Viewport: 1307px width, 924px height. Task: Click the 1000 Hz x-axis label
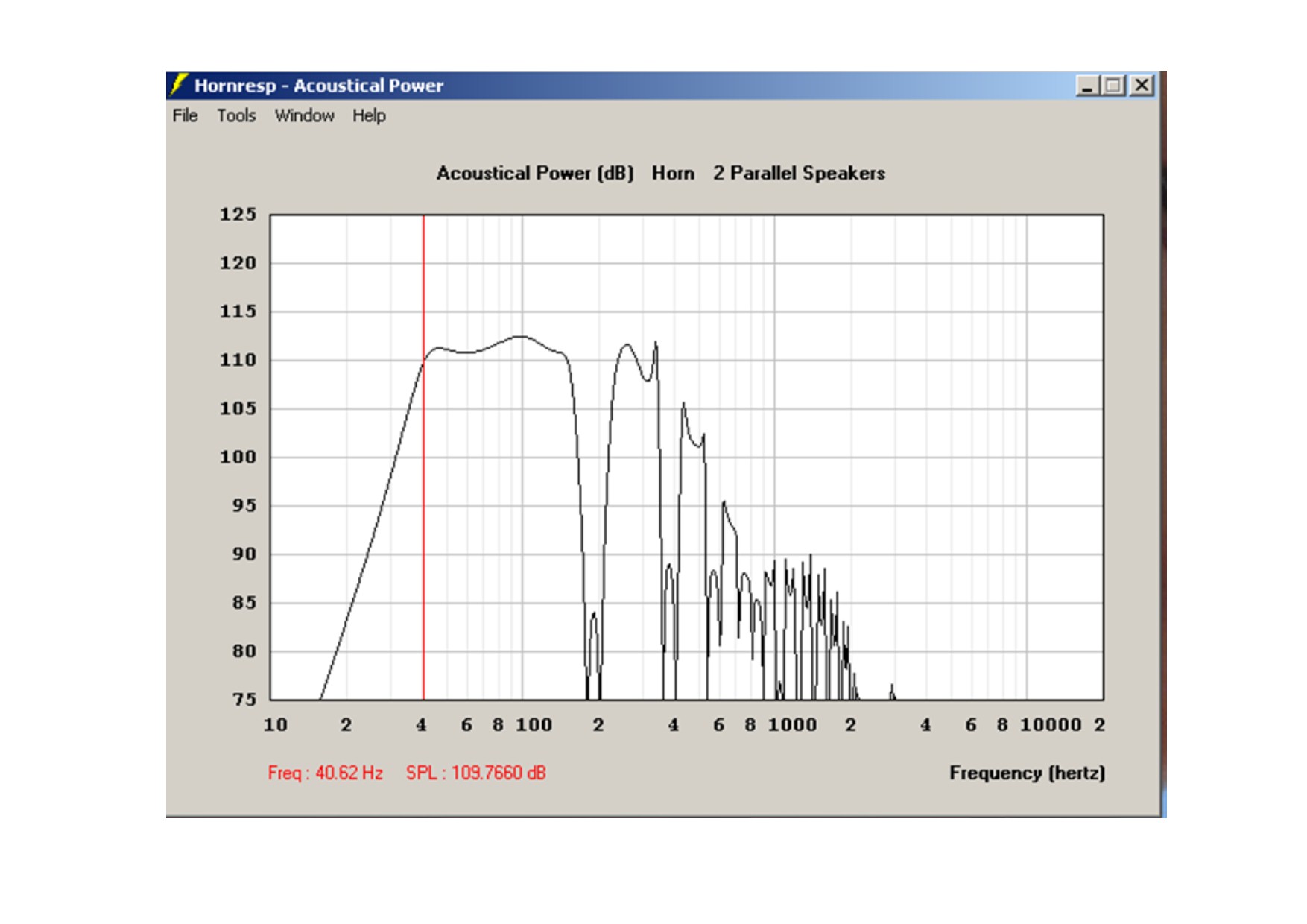[x=792, y=725]
